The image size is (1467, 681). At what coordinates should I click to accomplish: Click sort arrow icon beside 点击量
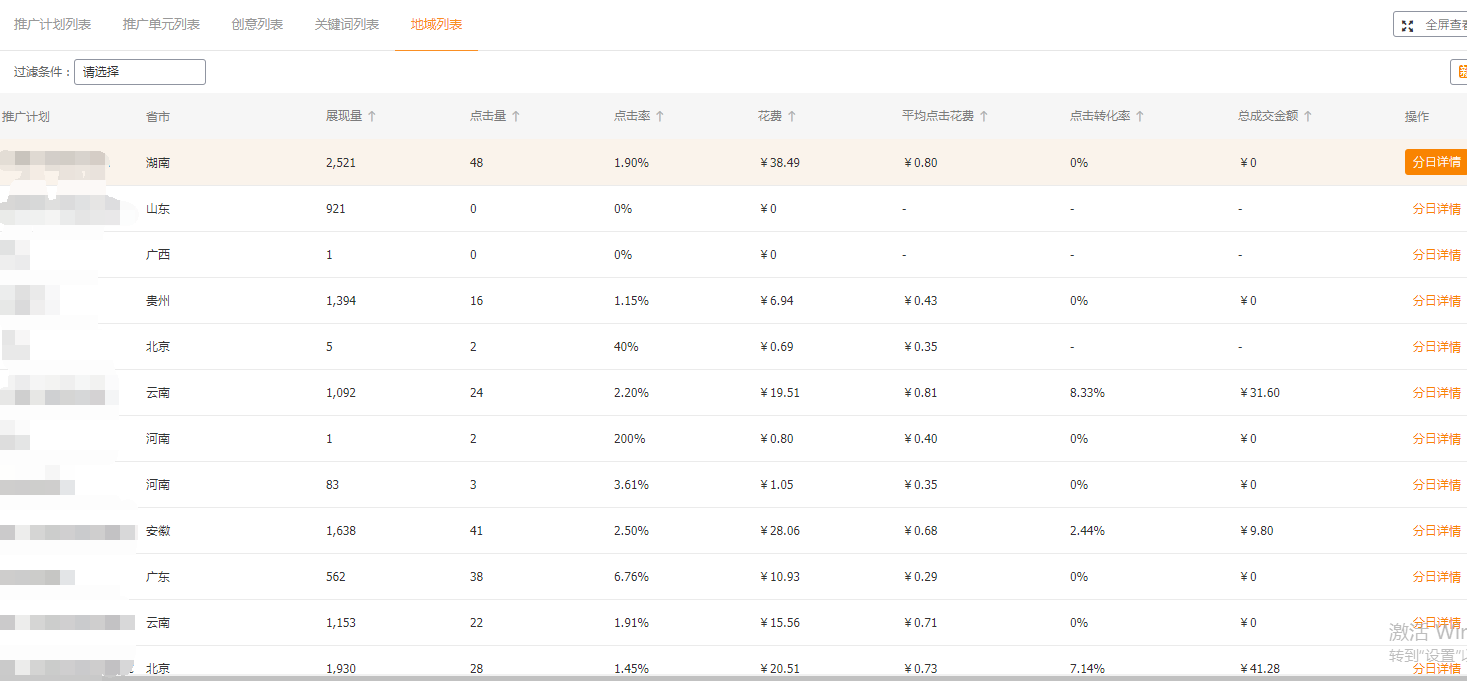(x=516, y=116)
